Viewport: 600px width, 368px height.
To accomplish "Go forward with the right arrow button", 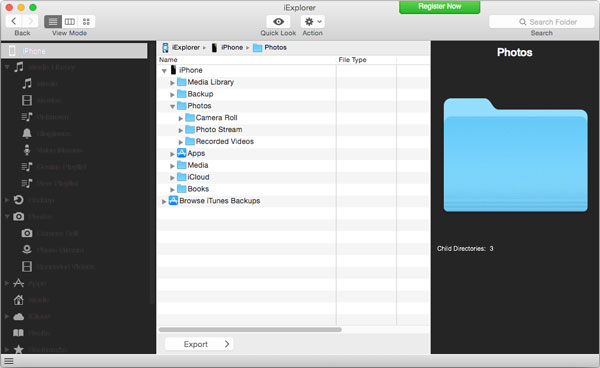I will 31,21.
